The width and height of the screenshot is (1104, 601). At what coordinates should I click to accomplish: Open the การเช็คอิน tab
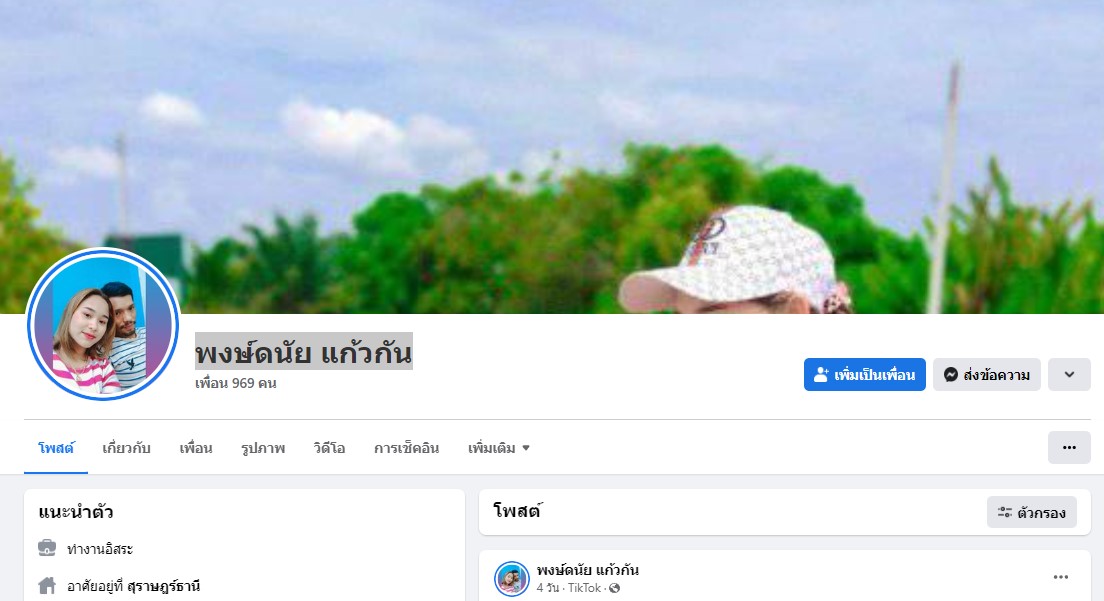406,448
